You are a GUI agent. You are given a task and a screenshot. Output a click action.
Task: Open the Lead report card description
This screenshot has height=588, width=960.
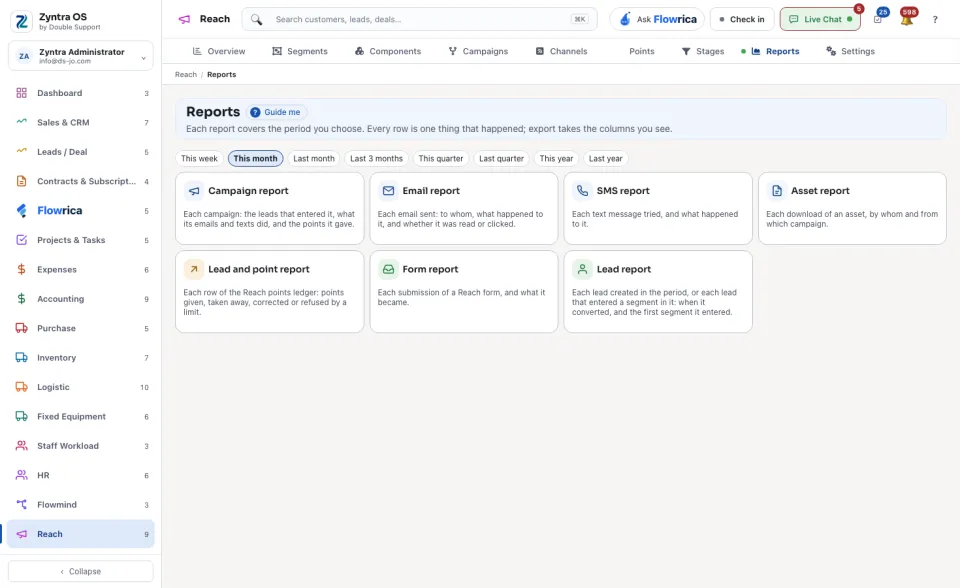click(x=654, y=303)
